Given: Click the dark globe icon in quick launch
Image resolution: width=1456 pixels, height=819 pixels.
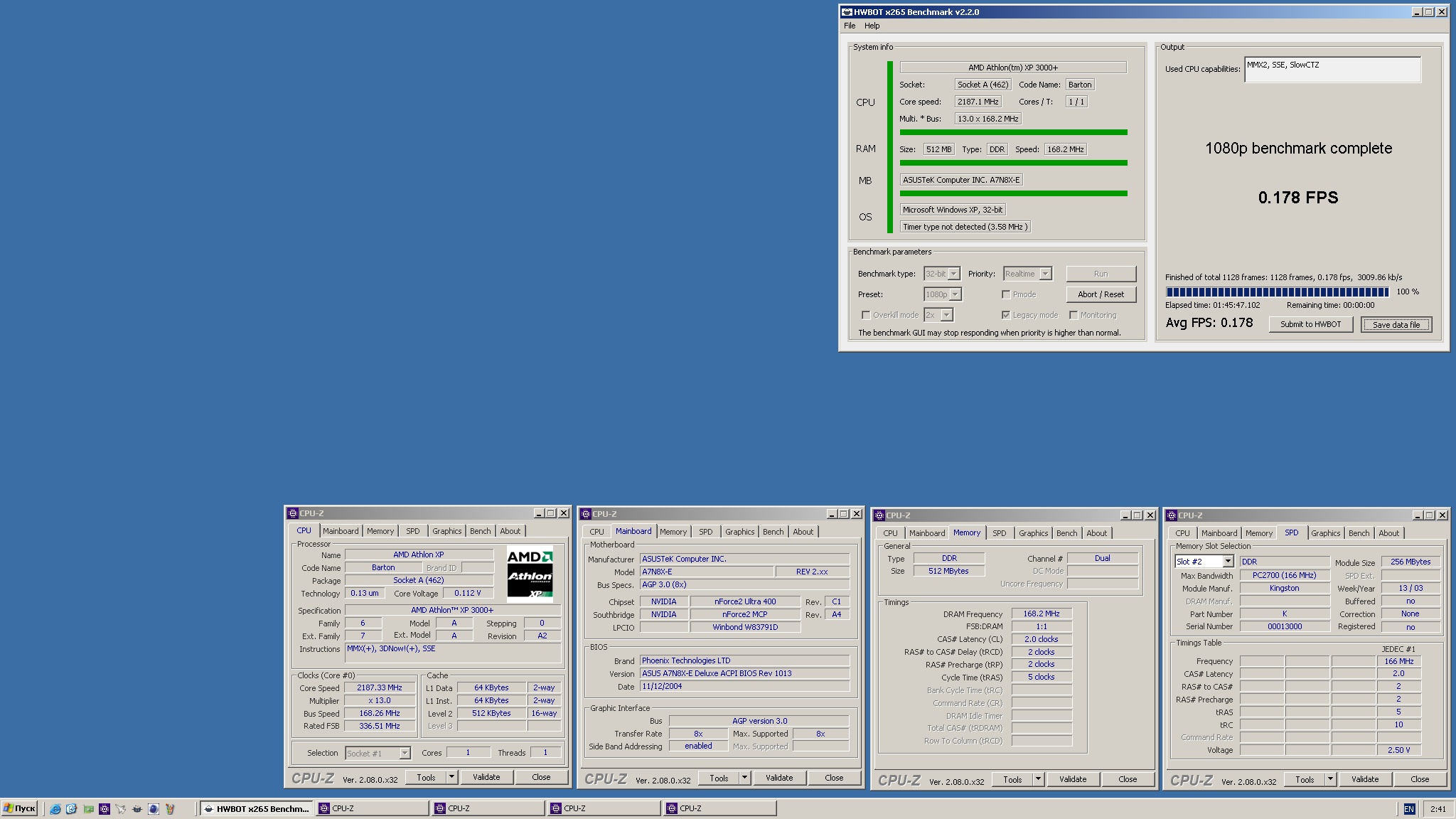Looking at the screenshot, I should tap(153, 809).
